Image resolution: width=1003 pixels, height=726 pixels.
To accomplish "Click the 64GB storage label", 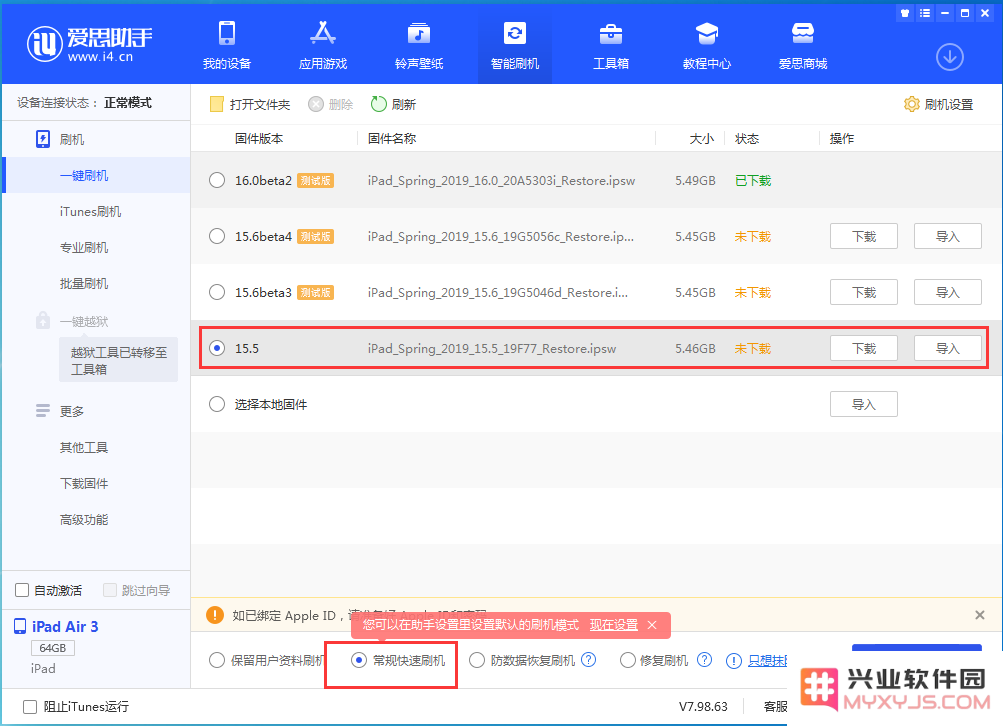I will tap(52, 648).
